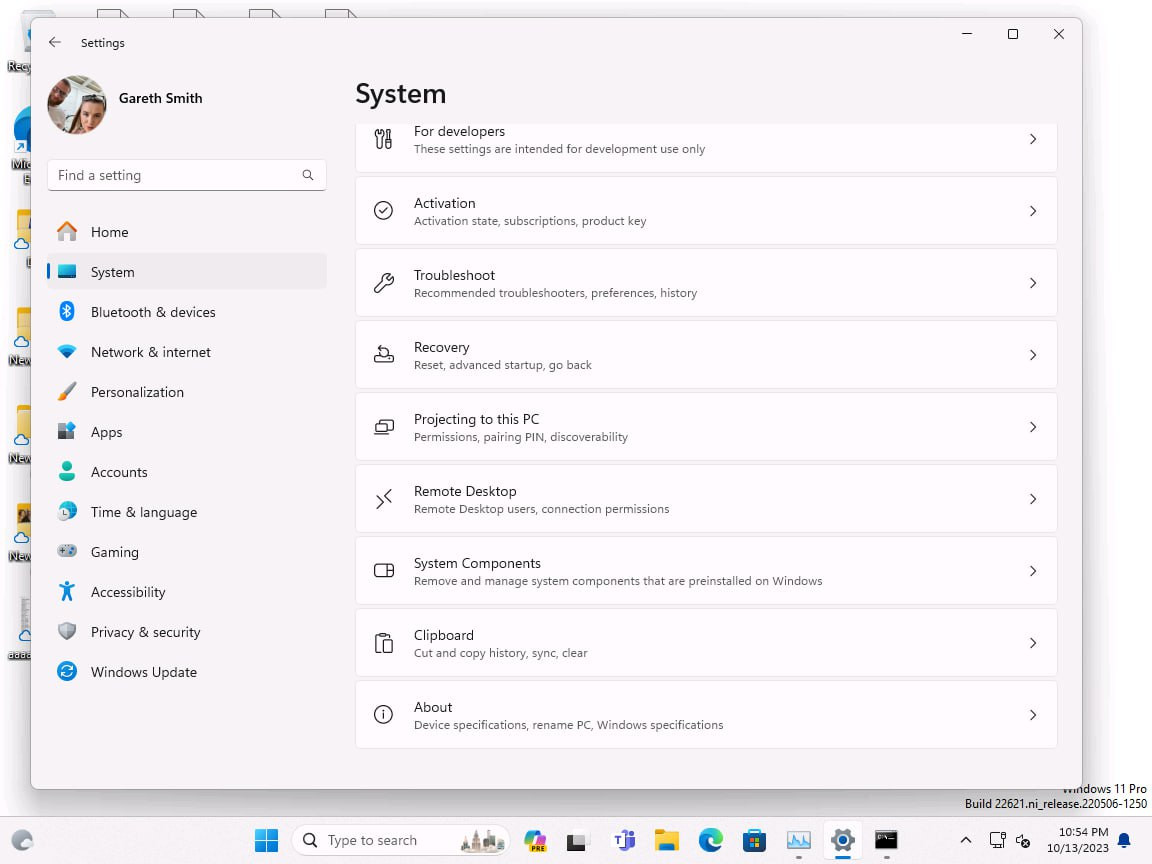
Task: Expand the System Components row chevron
Action: pyautogui.click(x=1033, y=571)
